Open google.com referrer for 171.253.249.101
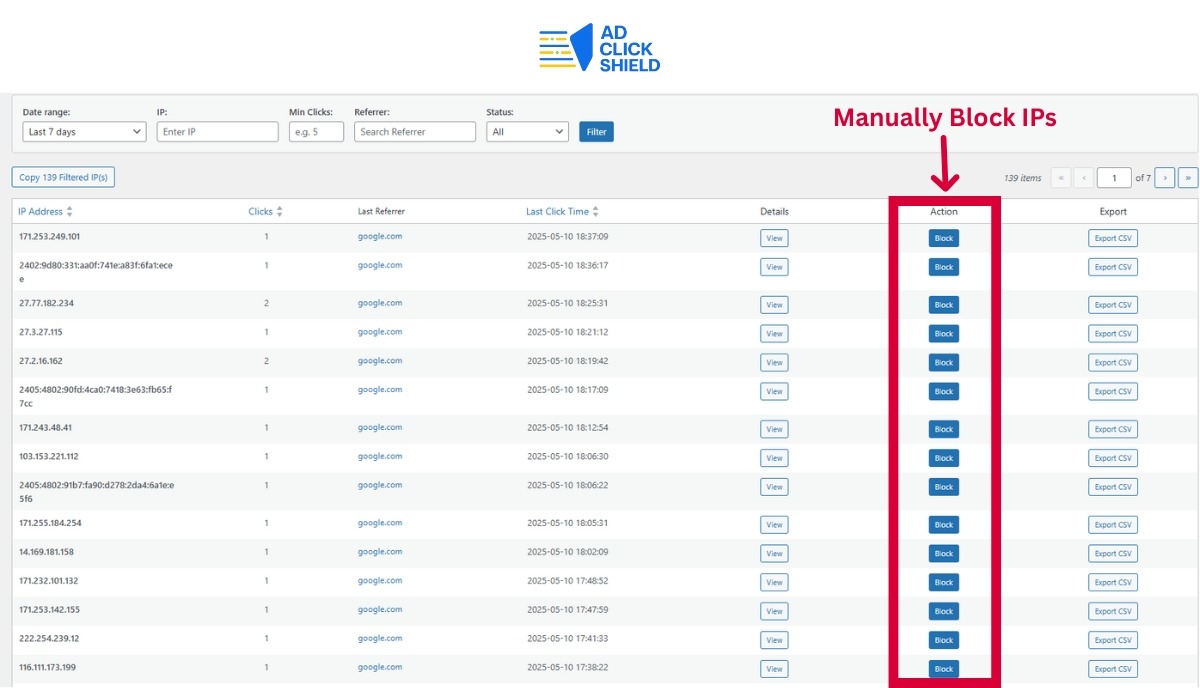Image resolution: width=1200 pixels, height=688 pixels. coord(380,236)
